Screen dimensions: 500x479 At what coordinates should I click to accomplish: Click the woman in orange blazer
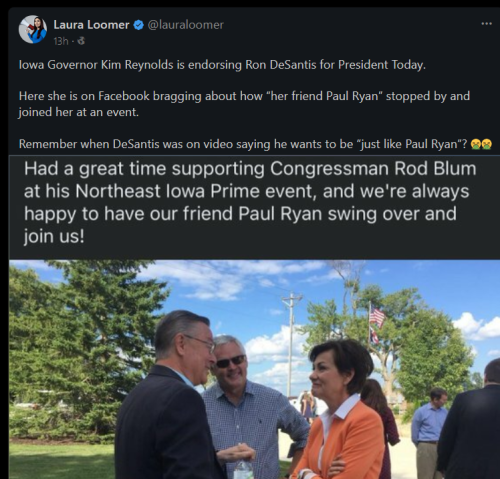(x=340, y=410)
